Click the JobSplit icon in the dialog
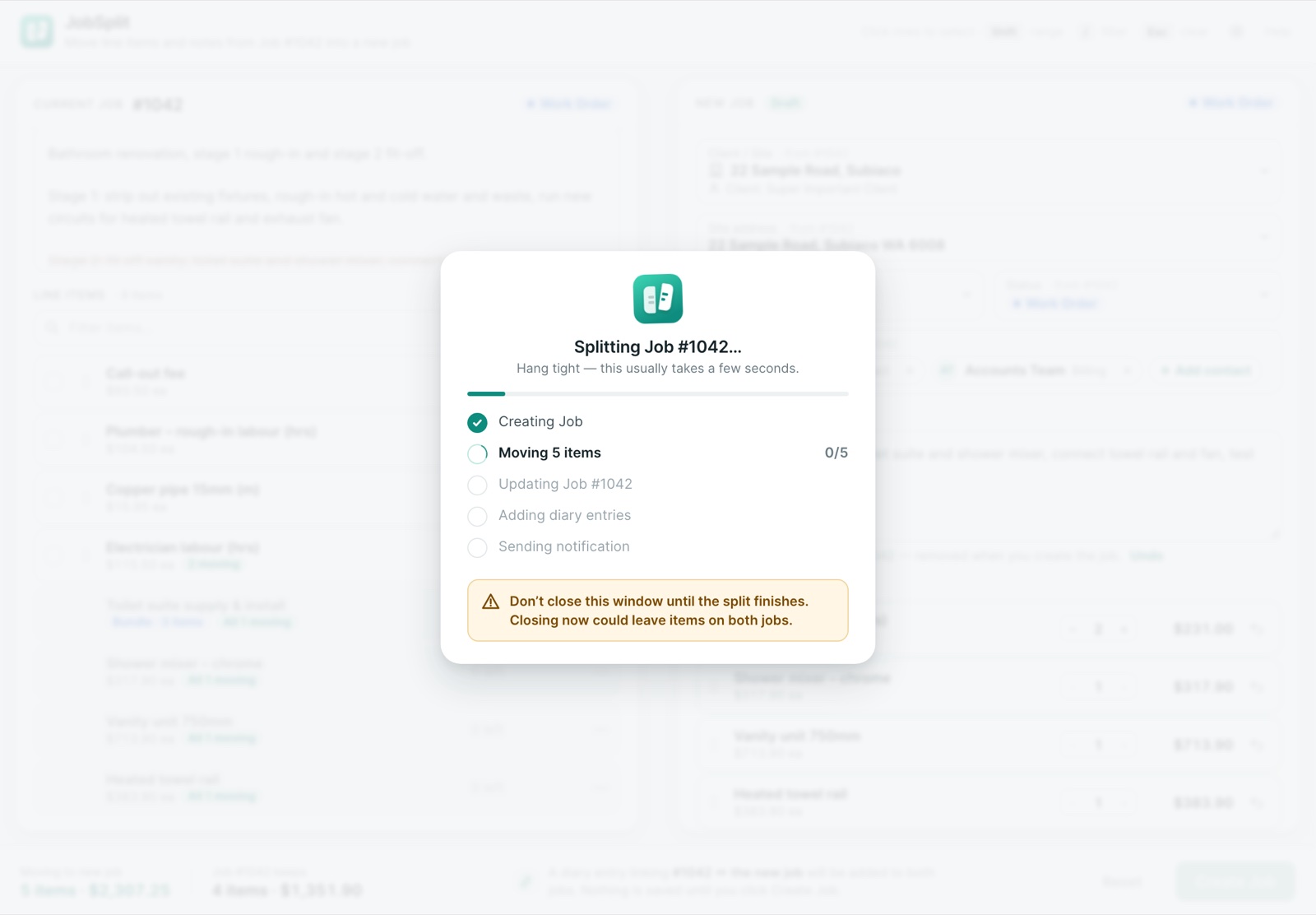Screen dimensions: 1316x915 tap(657, 299)
